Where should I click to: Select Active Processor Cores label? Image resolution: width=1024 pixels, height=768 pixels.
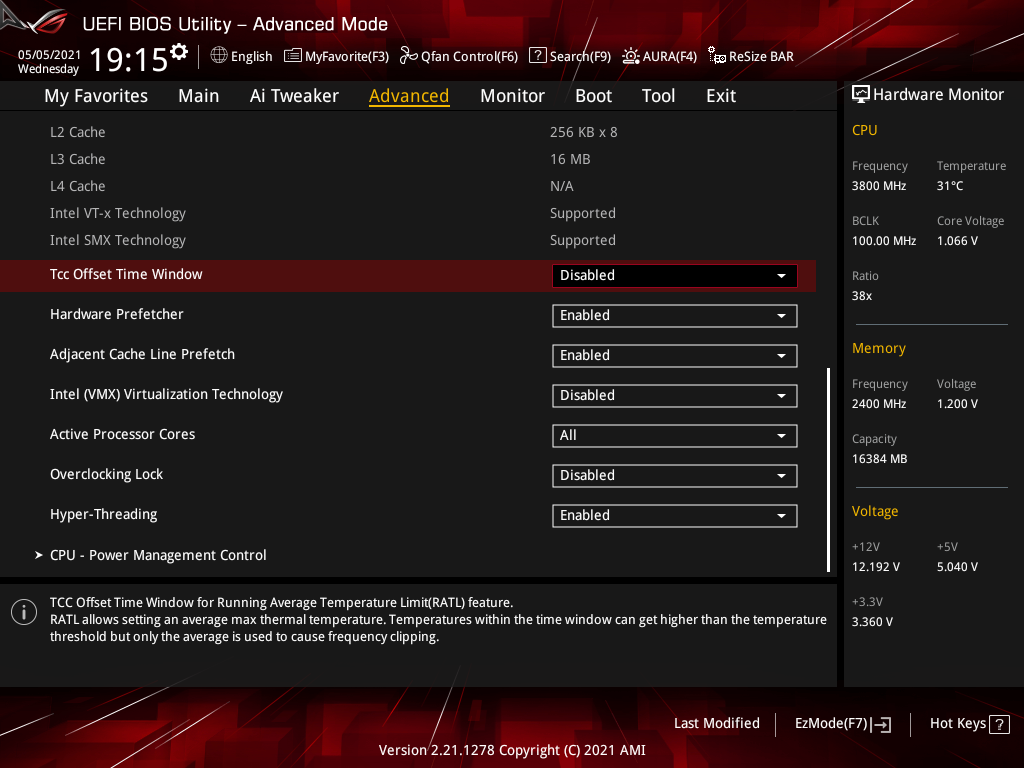(x=122, y=434)
